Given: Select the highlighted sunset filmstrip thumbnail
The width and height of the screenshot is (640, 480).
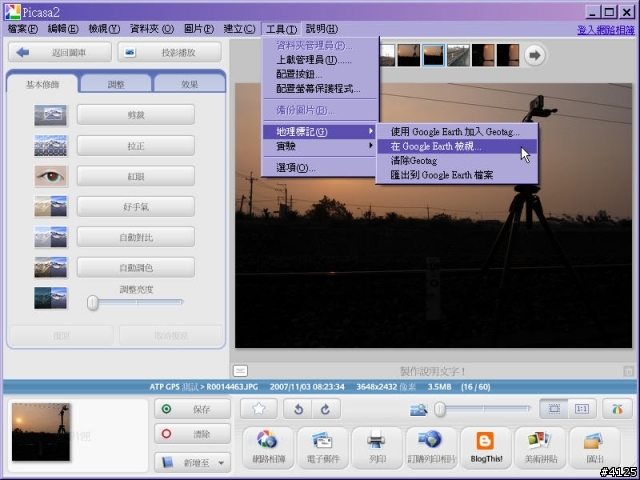Looking at the screenshot, I should click(433, 55).
